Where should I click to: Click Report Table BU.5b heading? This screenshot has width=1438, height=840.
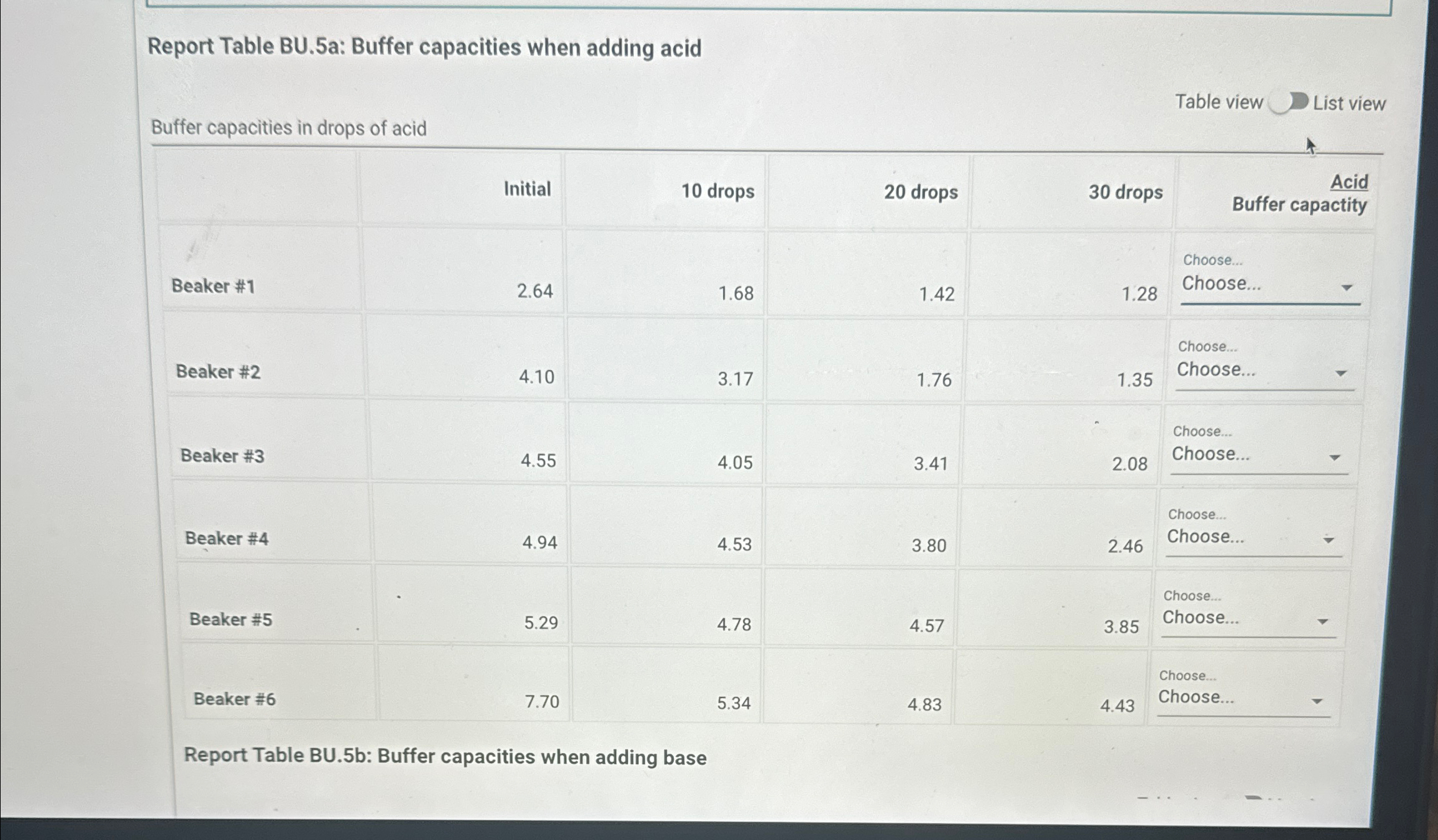[x=445, y=756]
